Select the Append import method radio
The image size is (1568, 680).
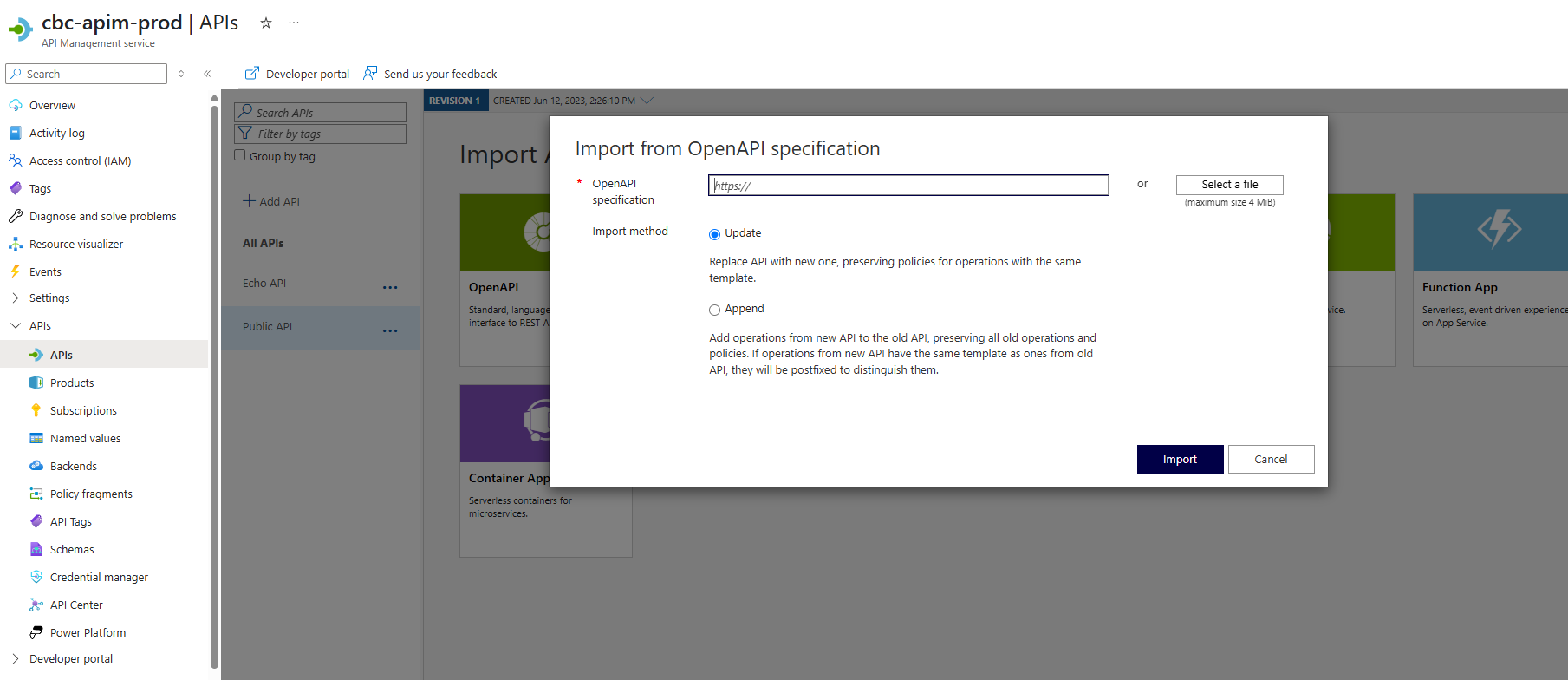click(x=714, y=310)
